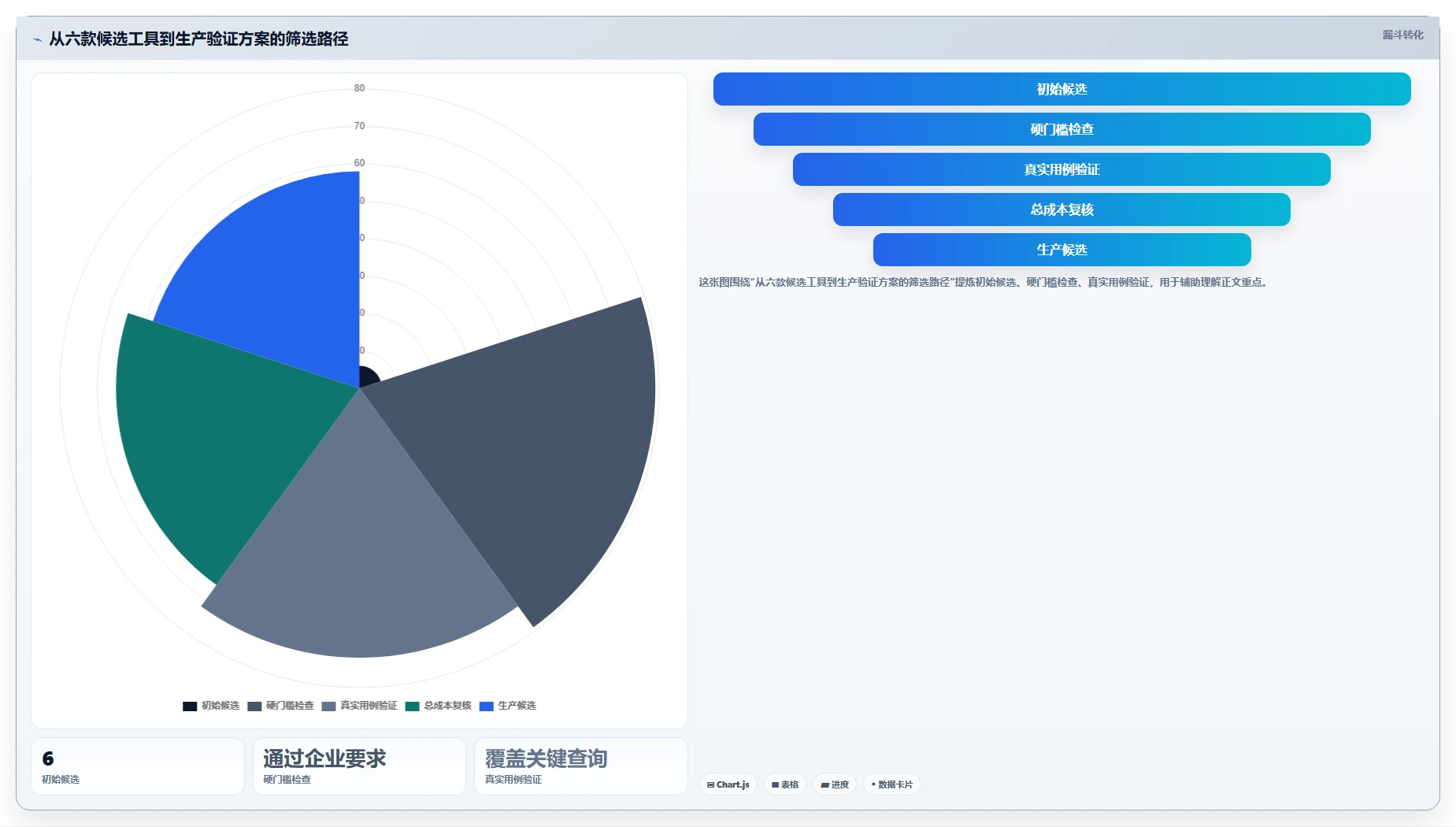Click the 表格 tag chip
Image resolution: width=1456 pixels, height=827 pixels.
[785, 784]
